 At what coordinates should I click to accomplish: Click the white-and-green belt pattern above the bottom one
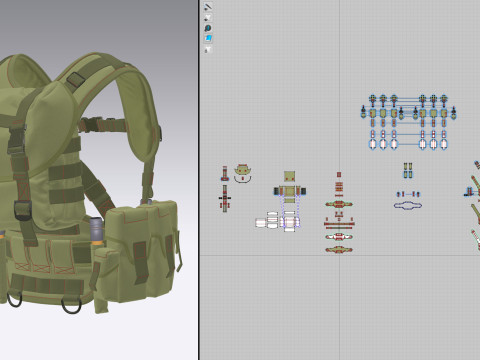coord(339,237)
